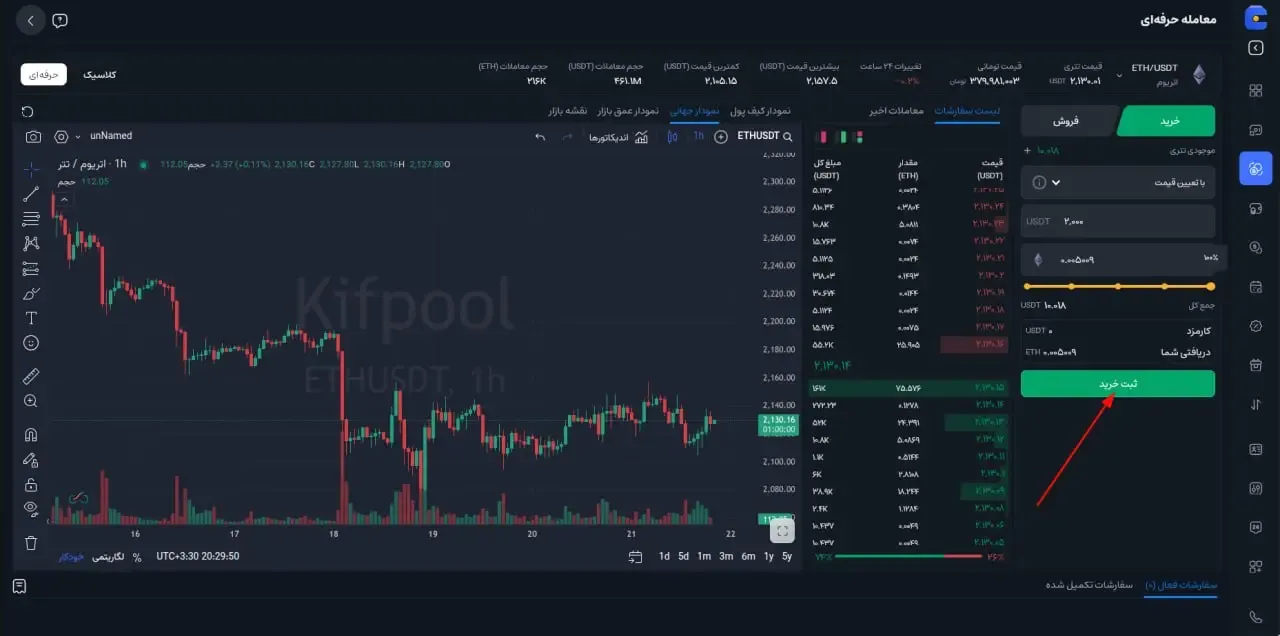Toggle magnet mode on the chart
The image size is (1280, 636).
(x=31, y=435)
